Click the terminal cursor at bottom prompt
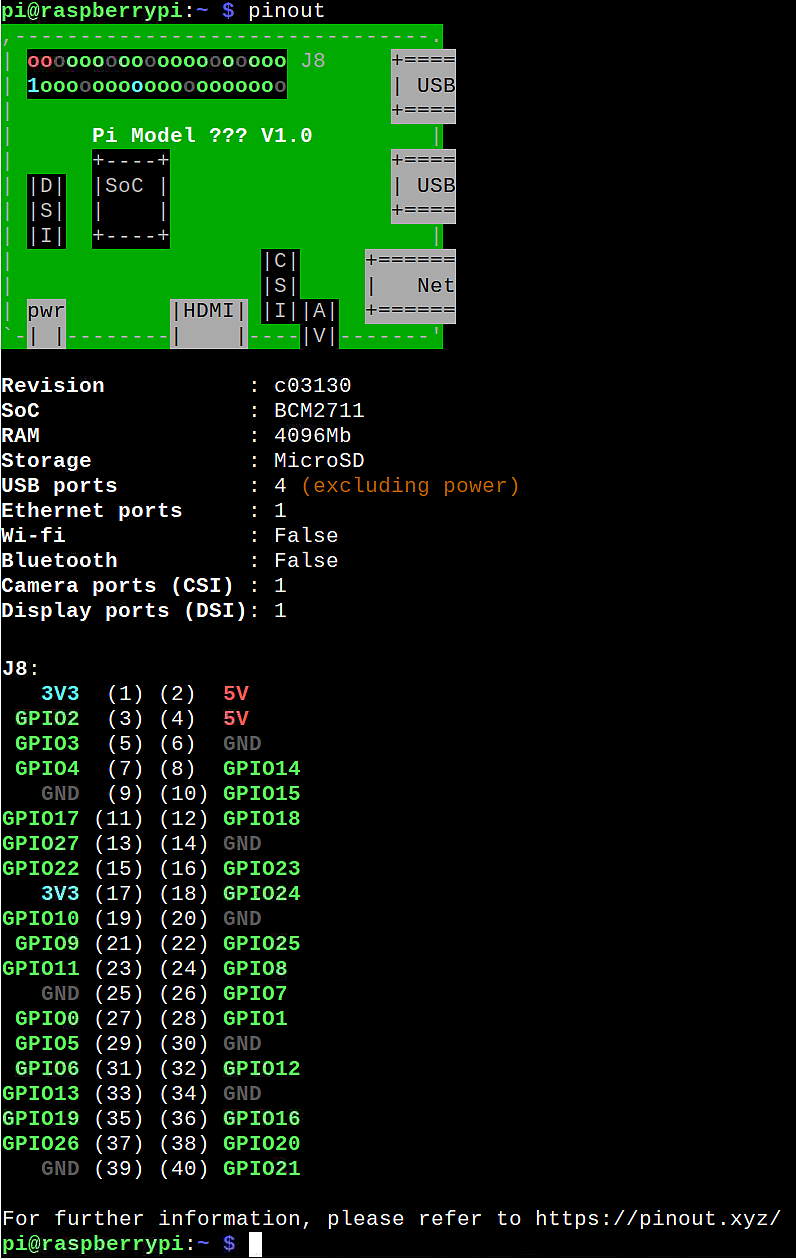The height and width of the screenshot is (1259, 796). (255, 1244)
